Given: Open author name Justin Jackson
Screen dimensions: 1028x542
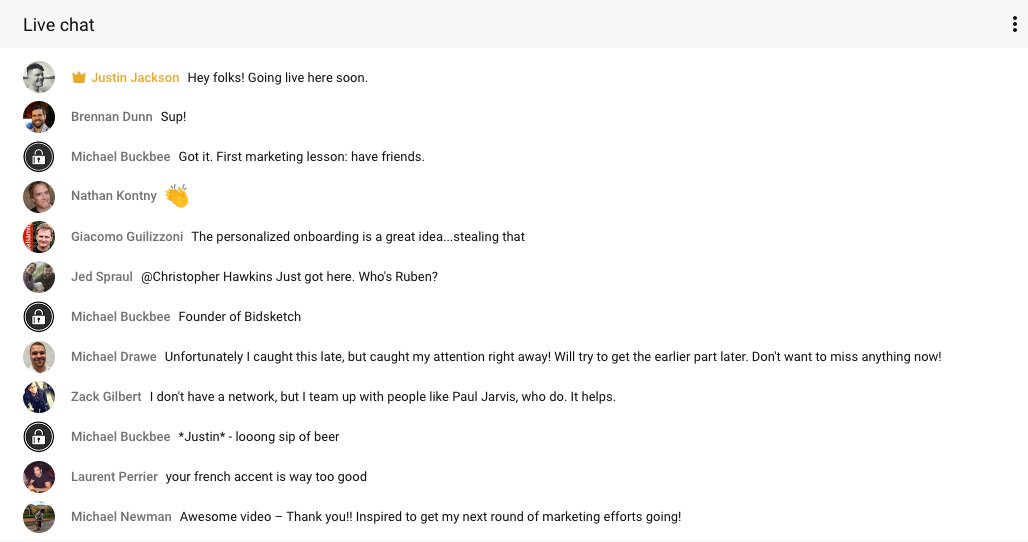Looking at the screenshot, I should 135,77.
